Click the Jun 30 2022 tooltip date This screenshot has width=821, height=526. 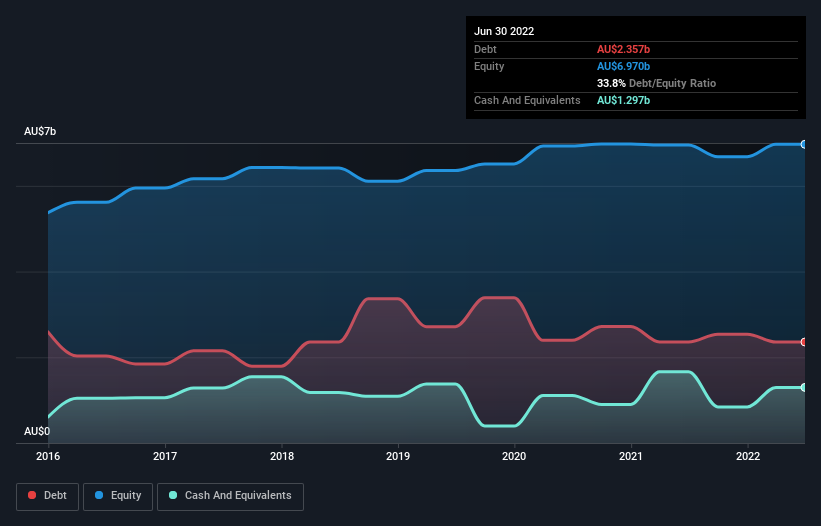(504, 31)
